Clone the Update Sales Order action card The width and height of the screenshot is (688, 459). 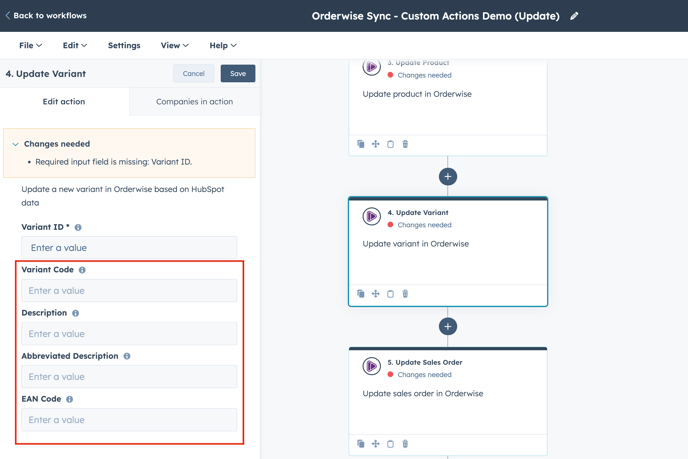[361, 444]
